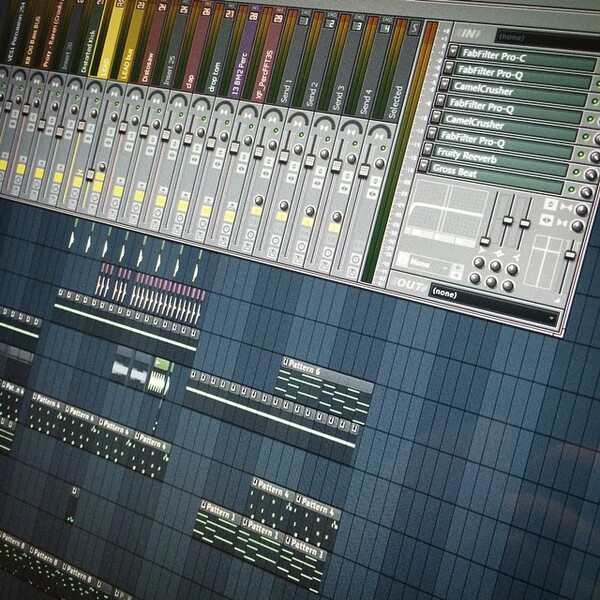Mute the Send 3 mixer track LED

(x=328, y=139)
